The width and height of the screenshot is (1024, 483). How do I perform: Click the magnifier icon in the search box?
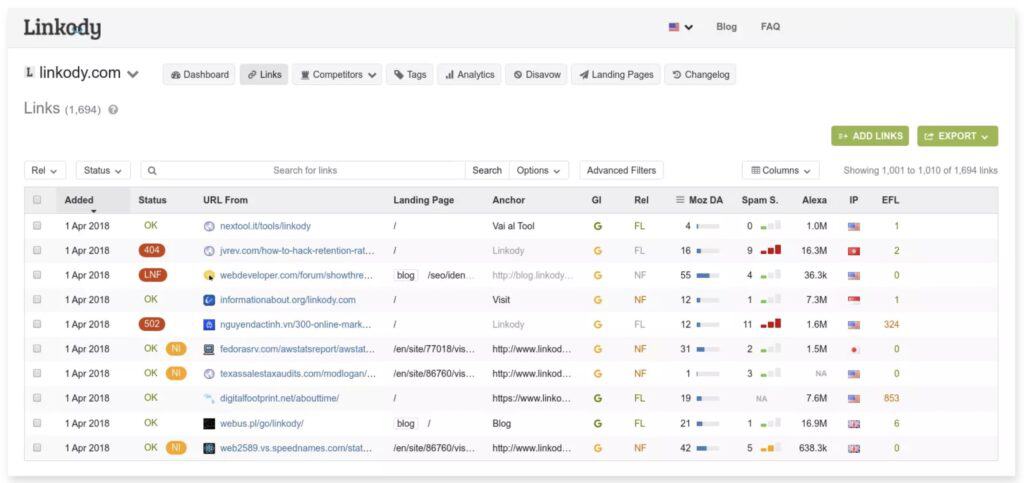tap(152, 171)
